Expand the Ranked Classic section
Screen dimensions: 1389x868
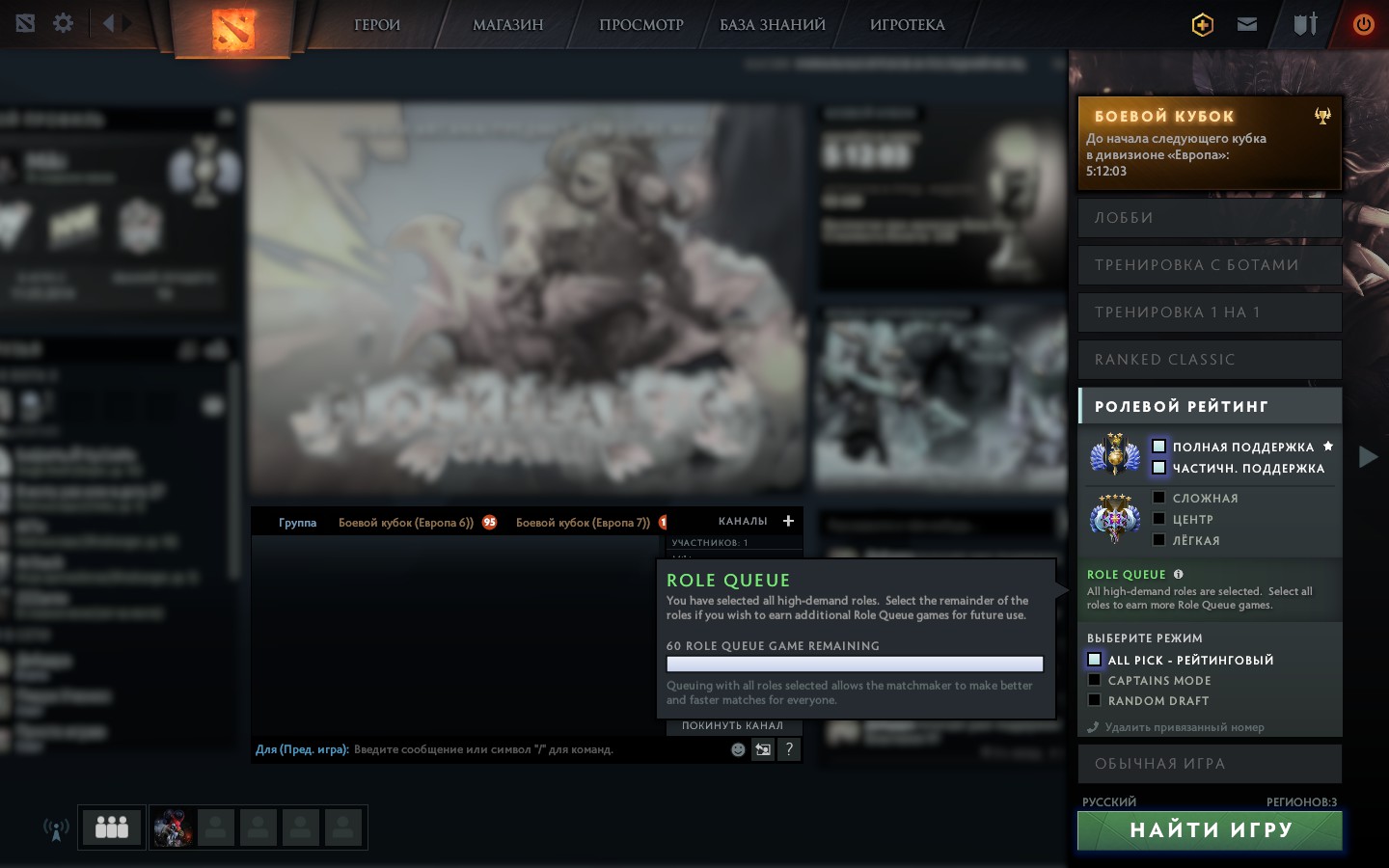(1209, 360)
